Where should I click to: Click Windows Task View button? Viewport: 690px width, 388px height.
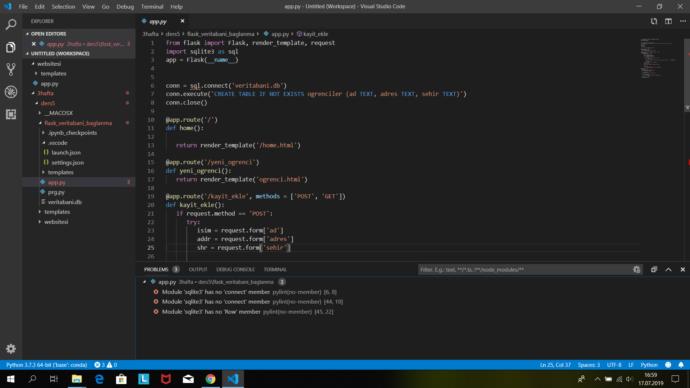tap(54, 379)
